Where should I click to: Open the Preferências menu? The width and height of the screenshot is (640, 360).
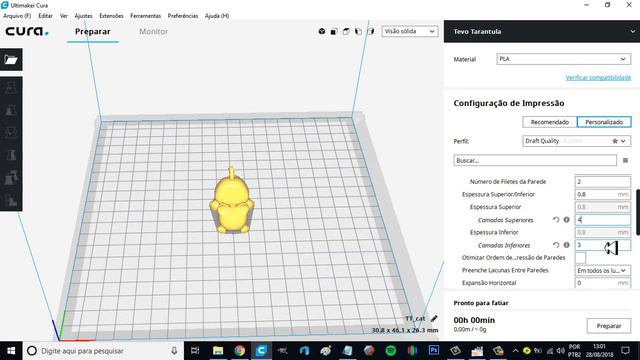tap(182, 16)
